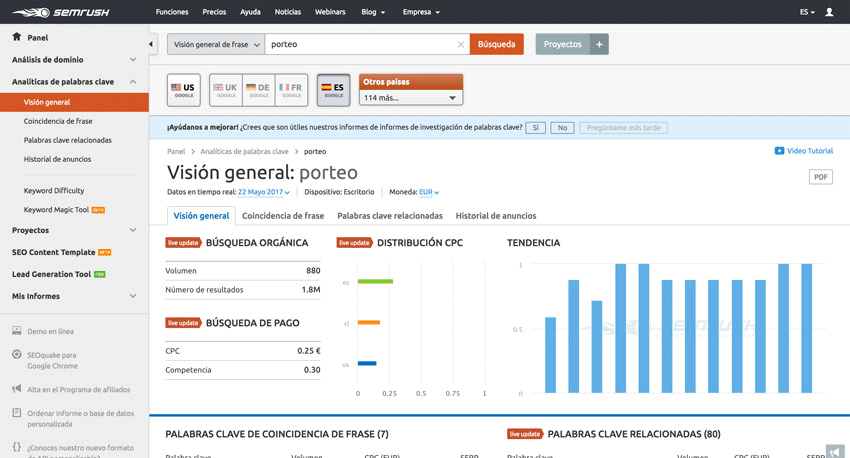
Task: Open the ES language dropdown
Action: point(807,12)
